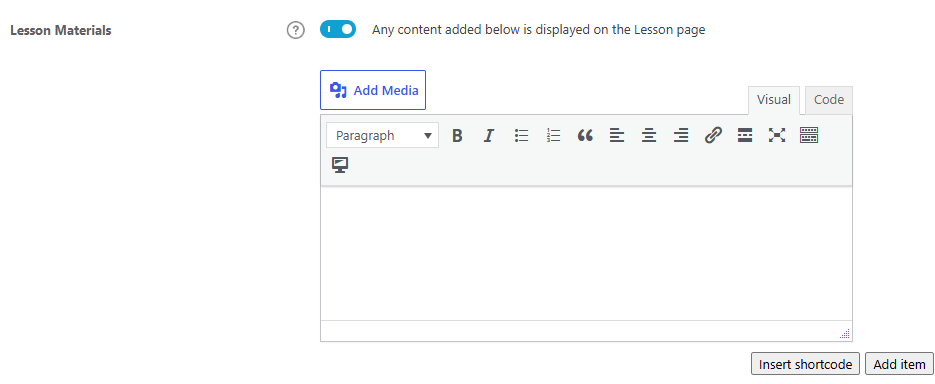Viewport: 935px width, 384px height.
Task: Toggle the toolbar kitchen sink
Action: point(809,135)
